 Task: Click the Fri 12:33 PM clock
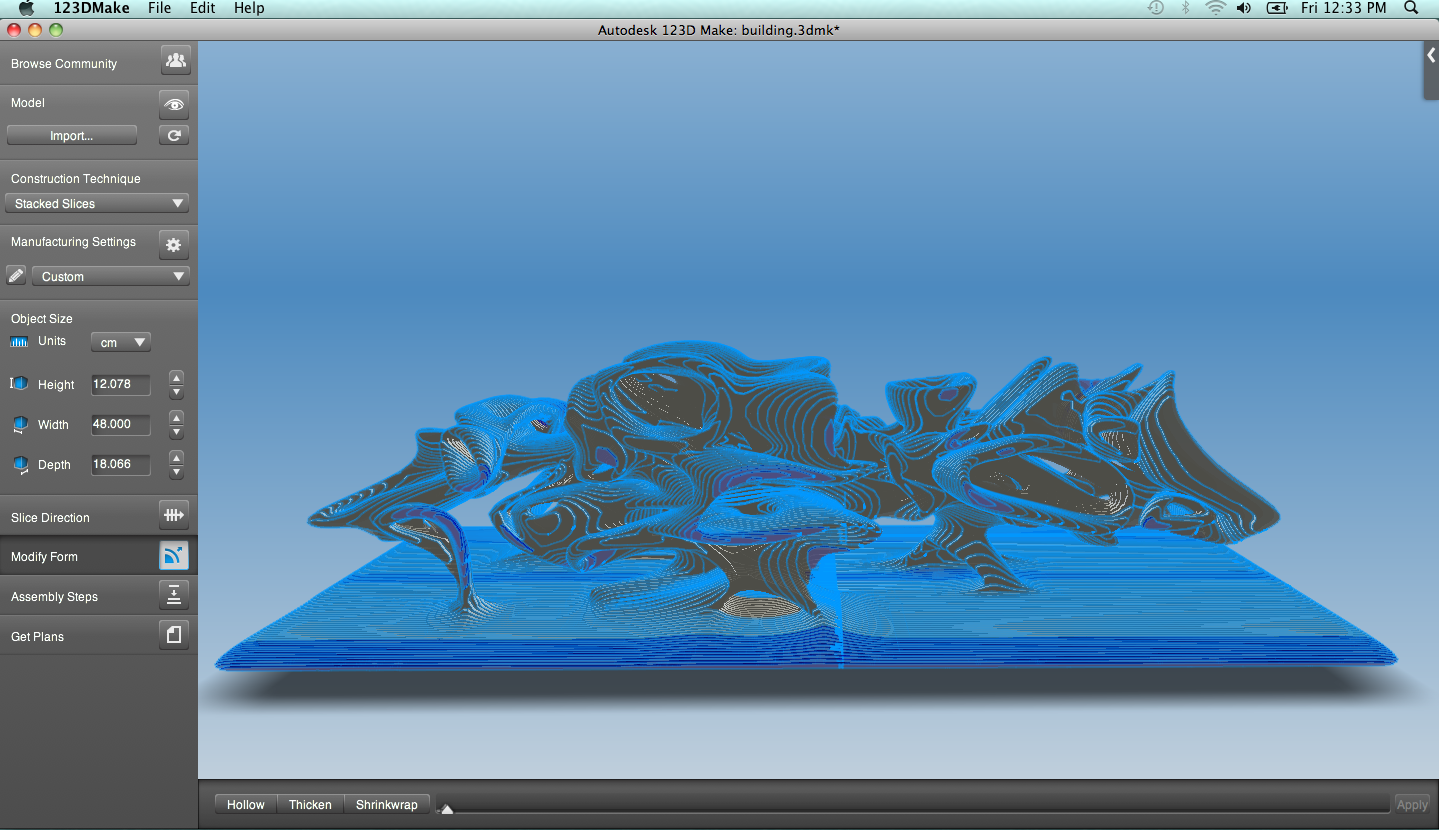click(1343, 8)
